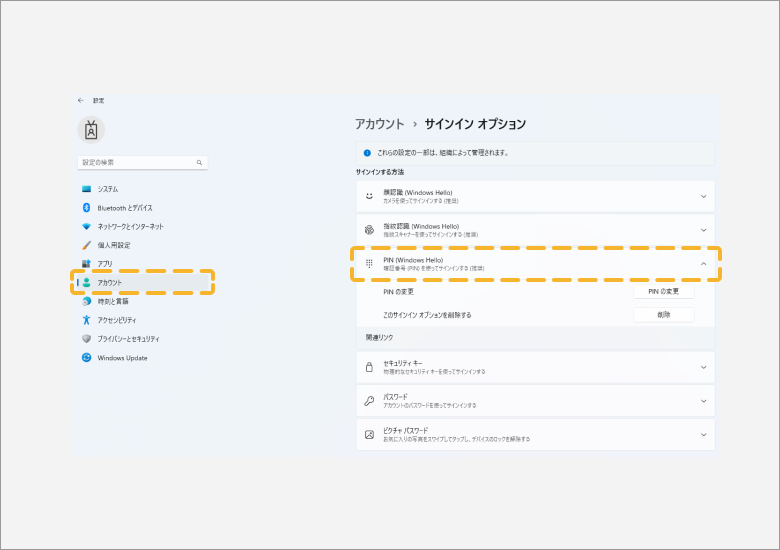
Task: Click the privacy shield icon
Action: point(87,339)
